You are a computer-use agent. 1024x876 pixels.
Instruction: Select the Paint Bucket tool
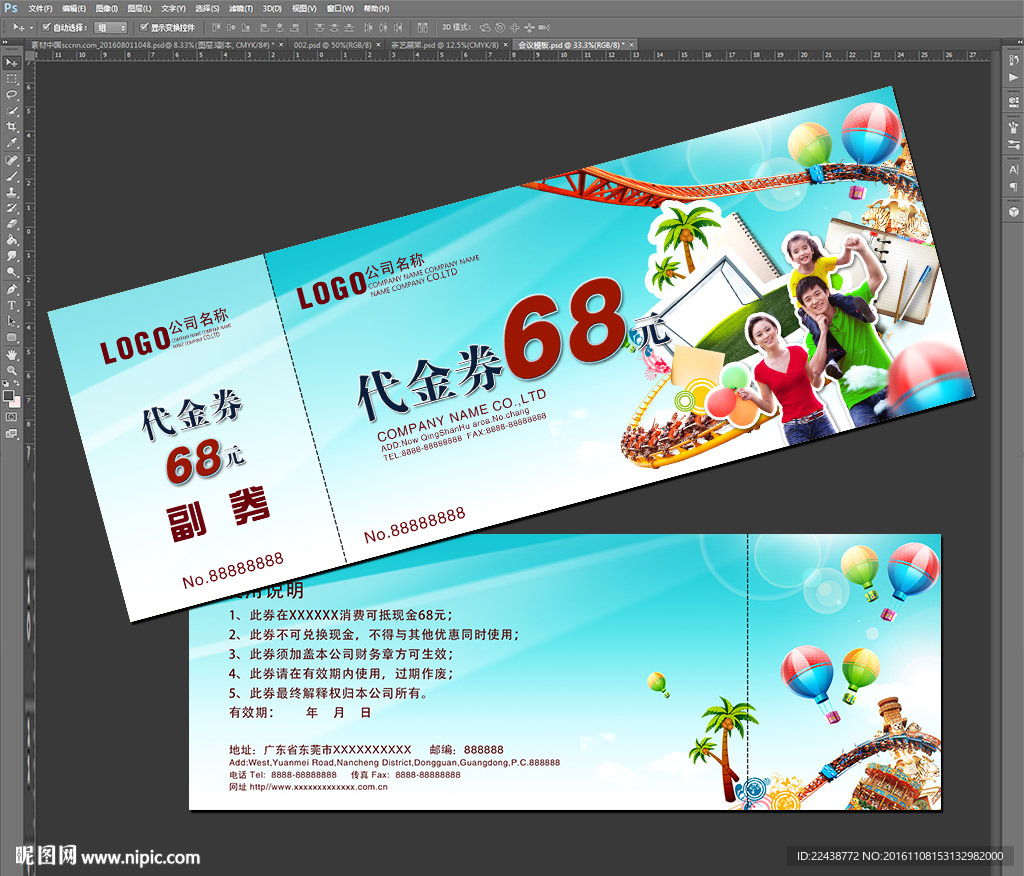point(12,240)
